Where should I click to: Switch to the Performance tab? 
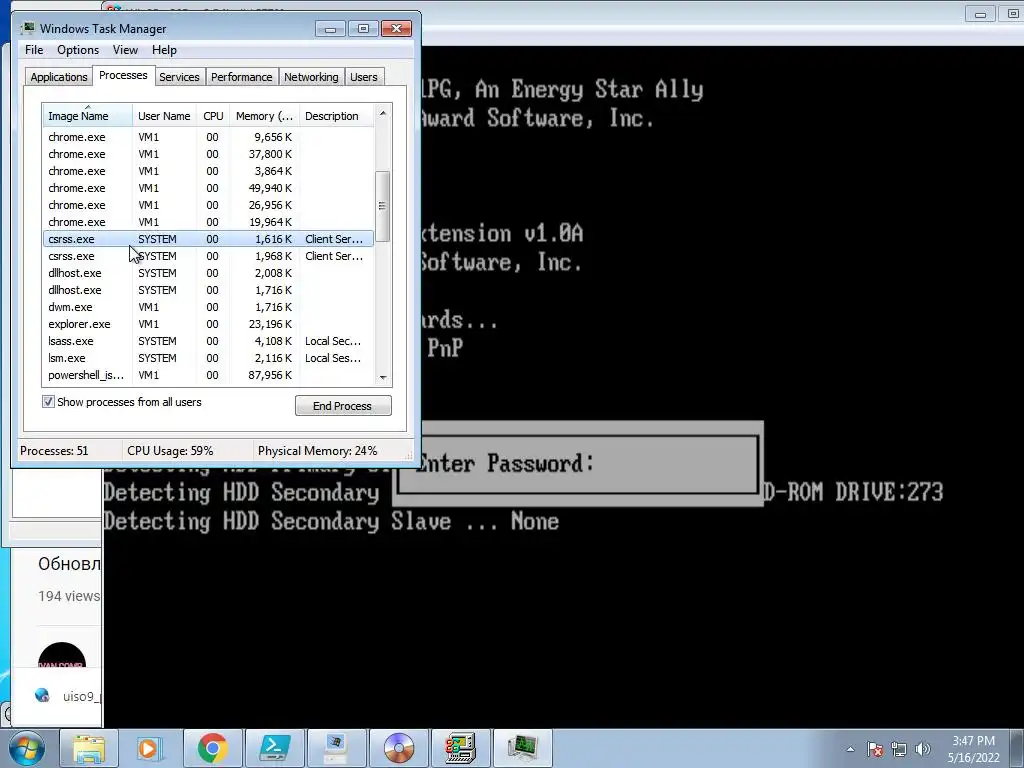[x=242, y=77]
